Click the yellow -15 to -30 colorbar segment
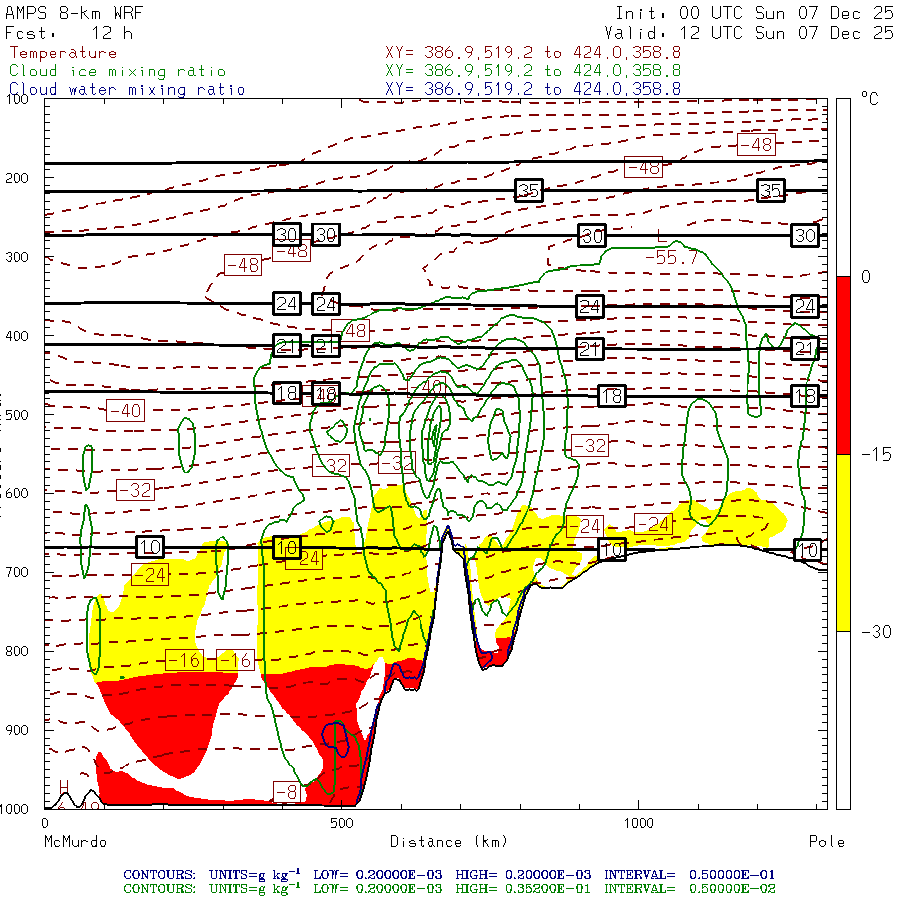900x900 pixels. [x=843, y=542]
